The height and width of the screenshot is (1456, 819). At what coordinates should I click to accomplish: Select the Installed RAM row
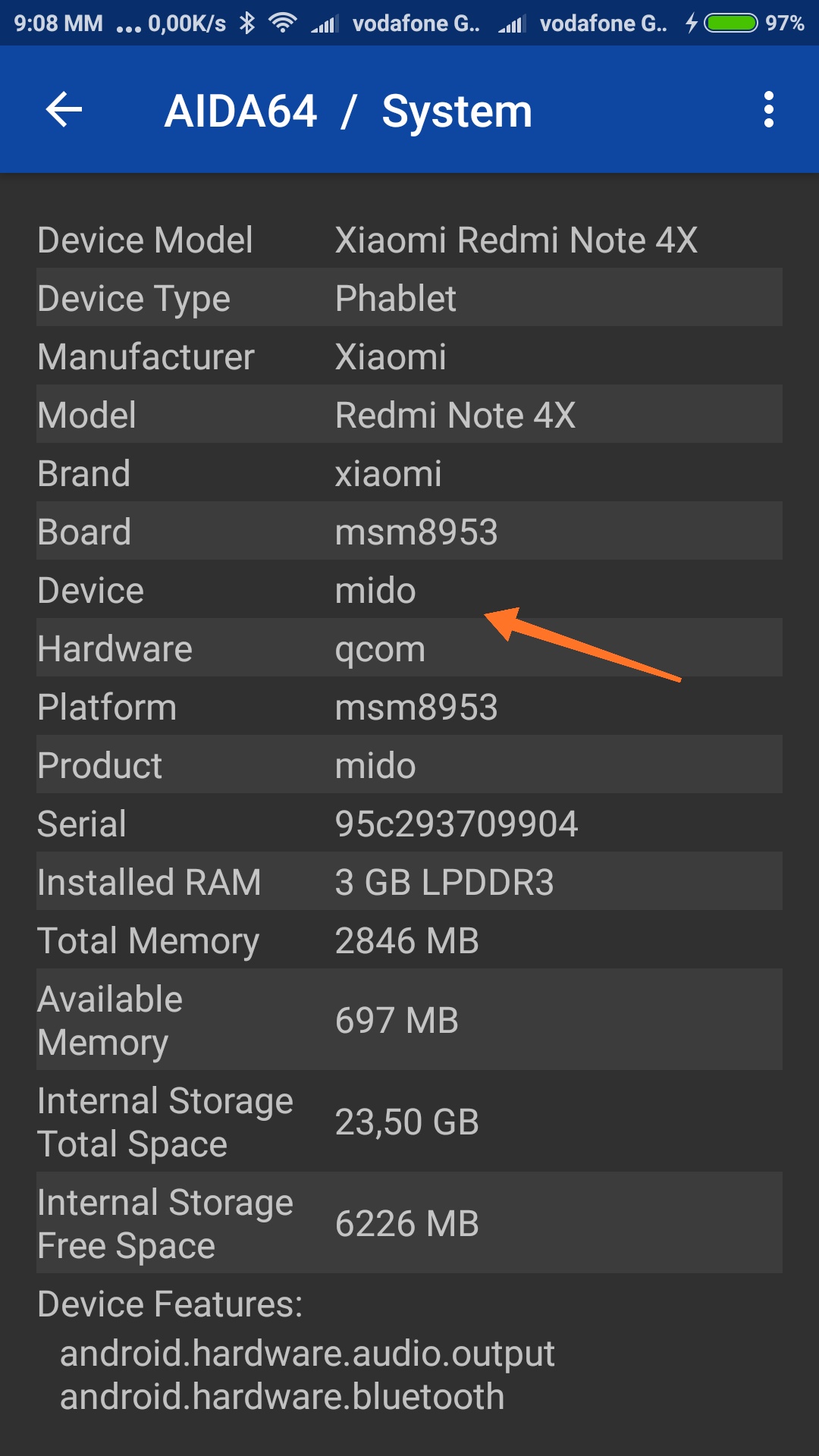point(409,882)
